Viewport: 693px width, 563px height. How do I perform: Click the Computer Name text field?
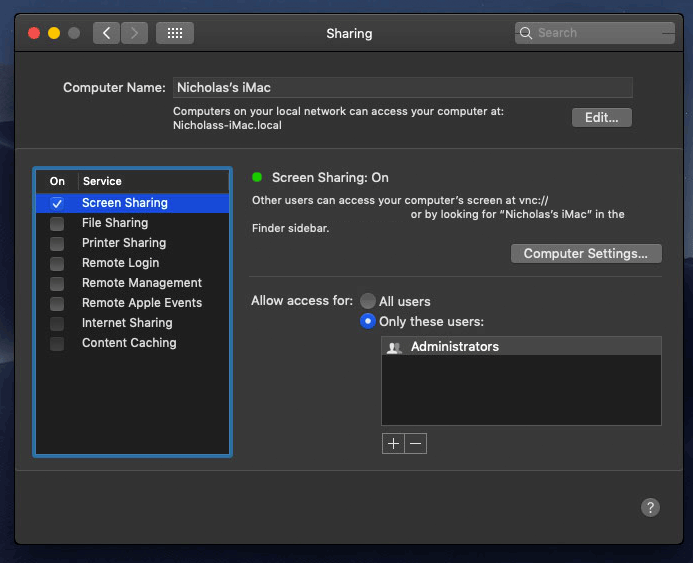click(403, 87)
